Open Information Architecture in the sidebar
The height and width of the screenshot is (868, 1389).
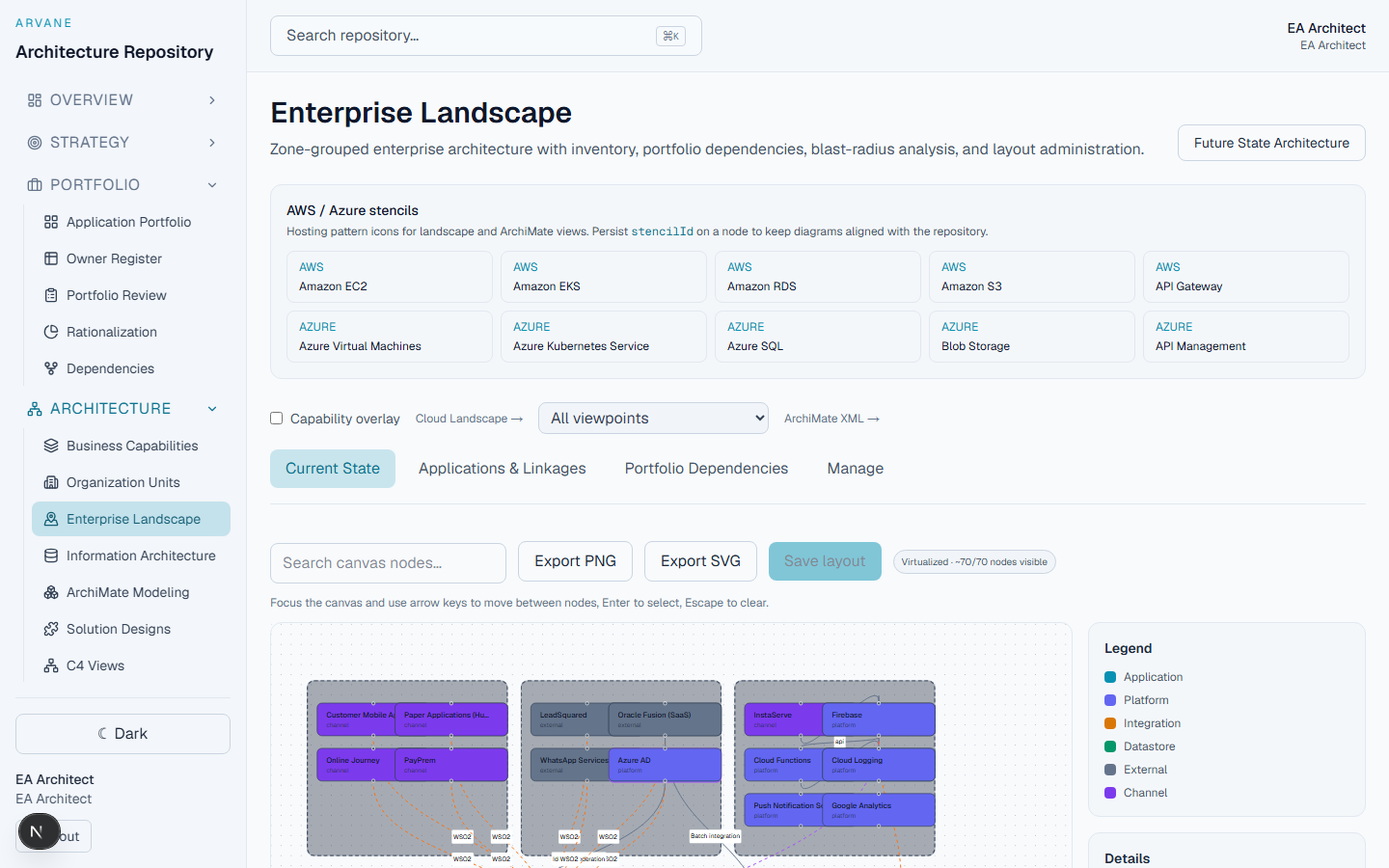[x=131, y=556]
